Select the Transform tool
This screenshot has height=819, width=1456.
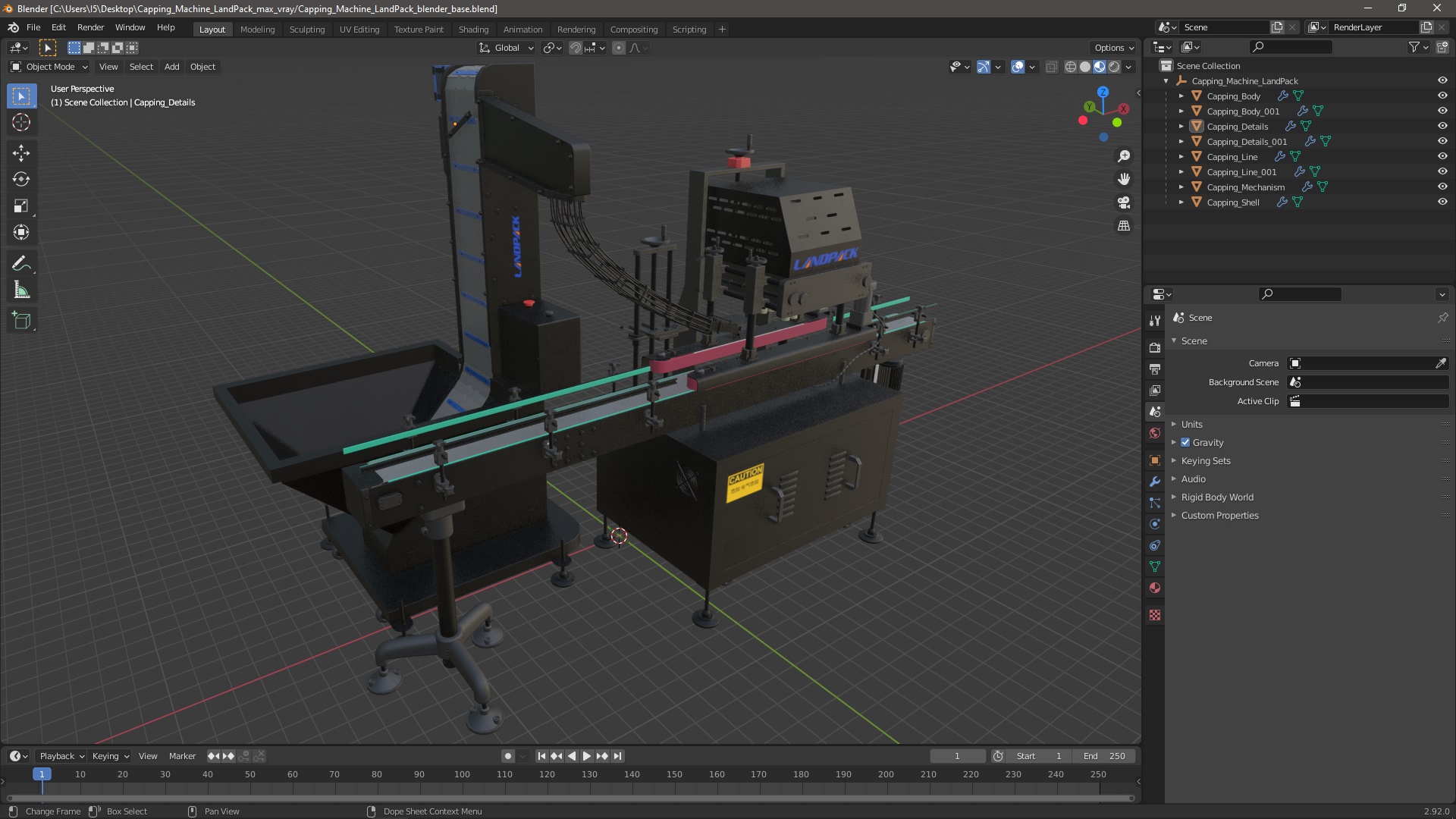click(21, 233)
